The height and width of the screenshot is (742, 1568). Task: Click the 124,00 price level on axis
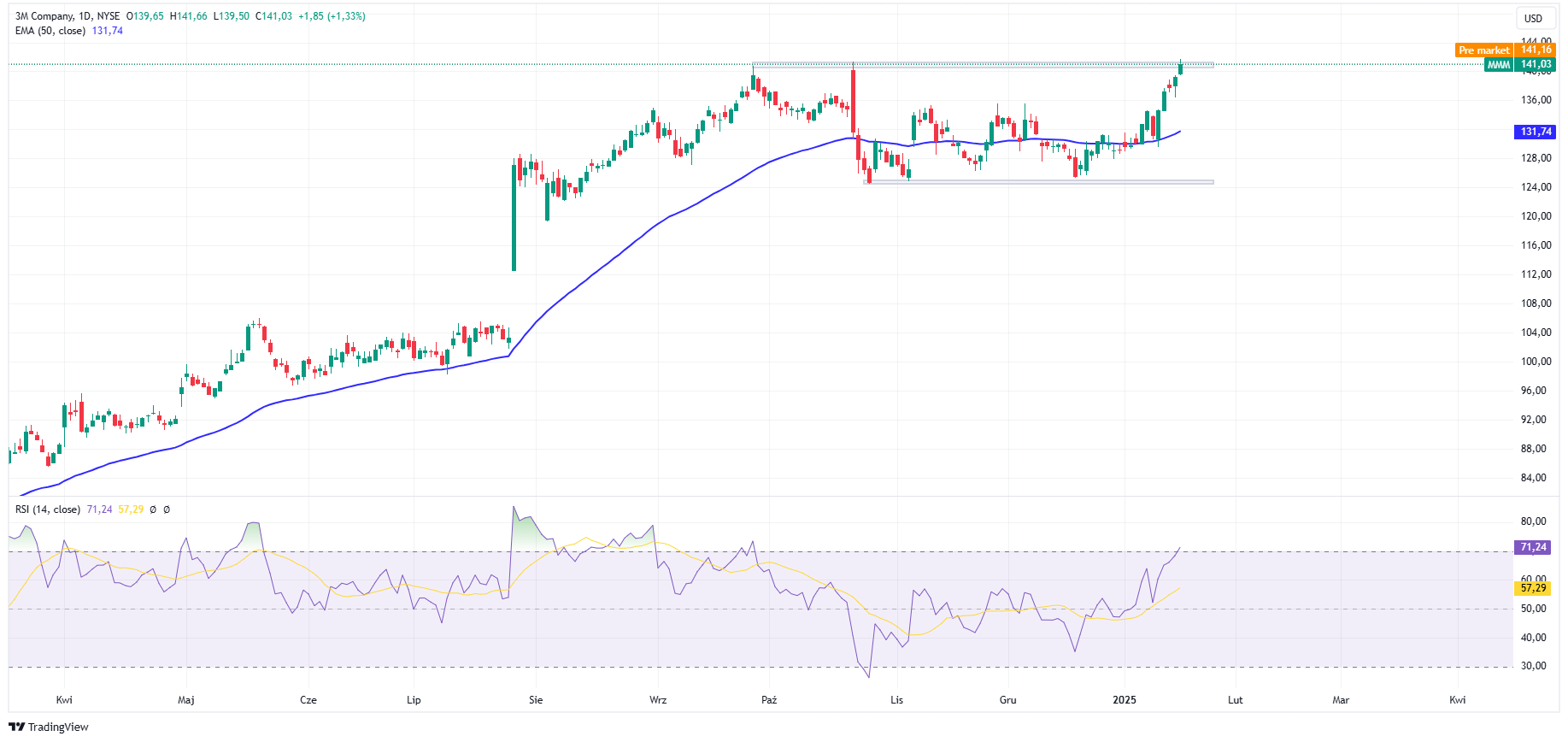click(1536, 187)
